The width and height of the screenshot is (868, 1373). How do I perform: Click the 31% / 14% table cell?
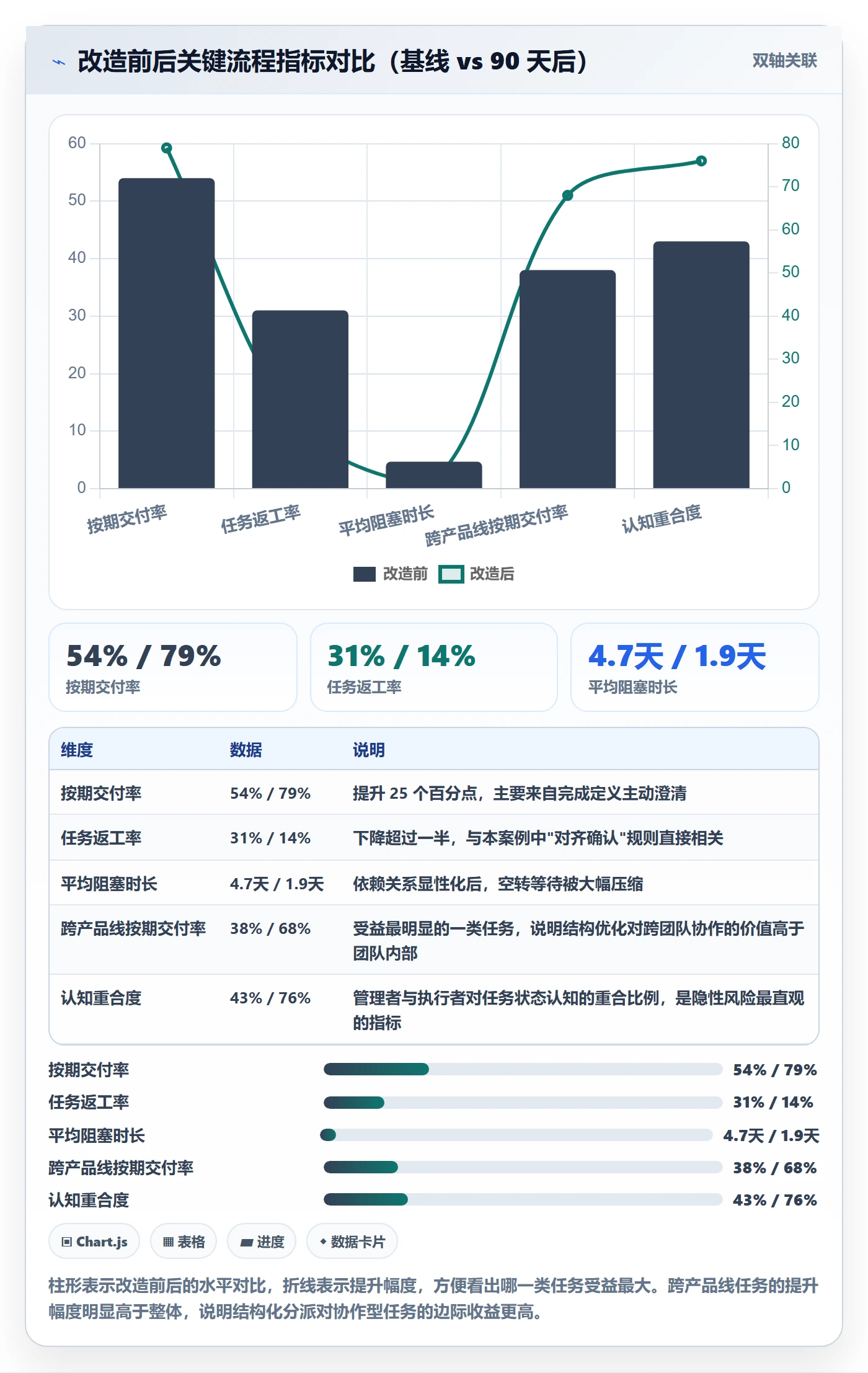tap(270, 838)
